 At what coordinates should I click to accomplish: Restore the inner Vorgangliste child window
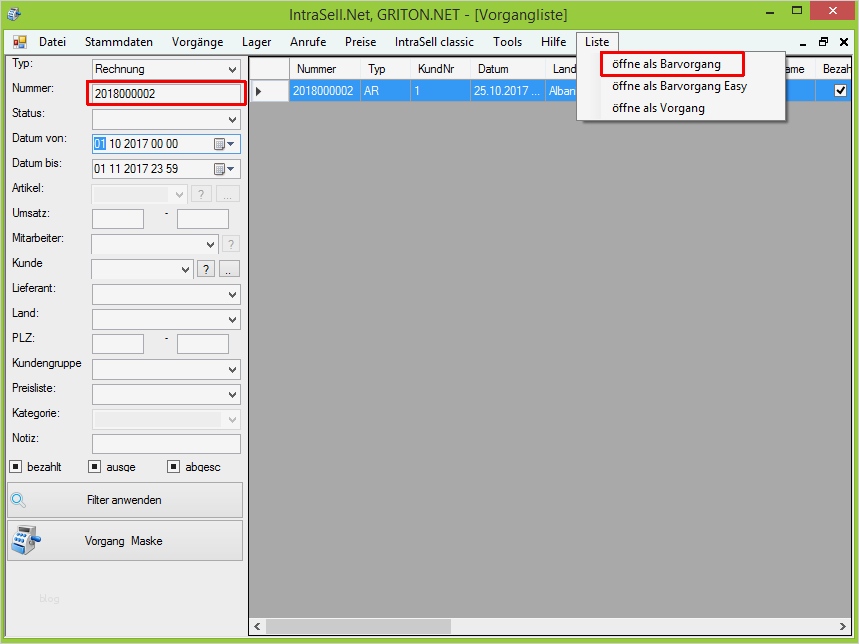pyautogui.click(x=823, y=42)
